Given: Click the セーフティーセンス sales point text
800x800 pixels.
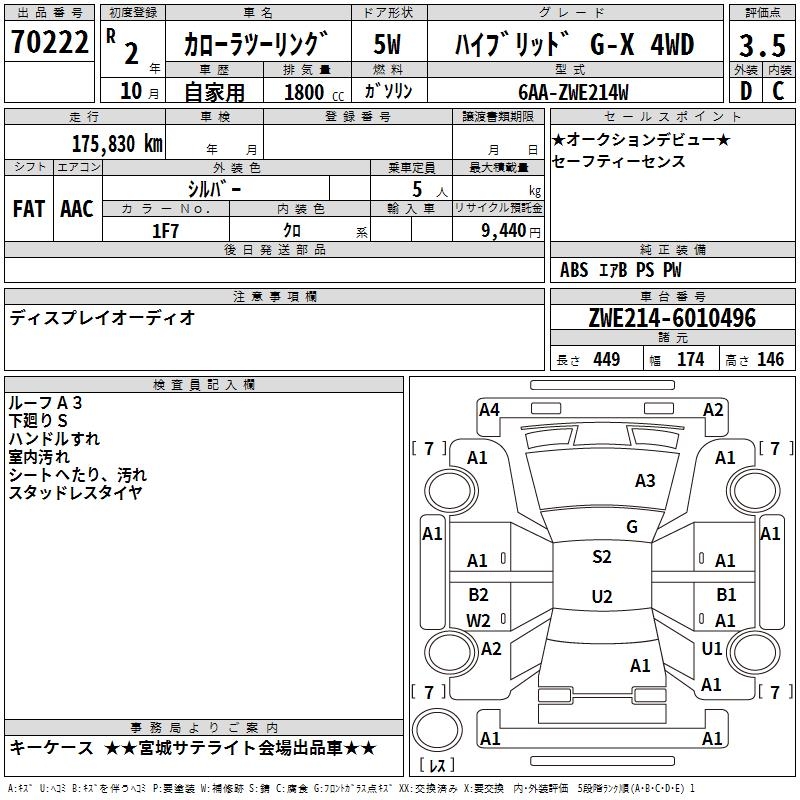Looking at the screenshot, I should [618, 161].
